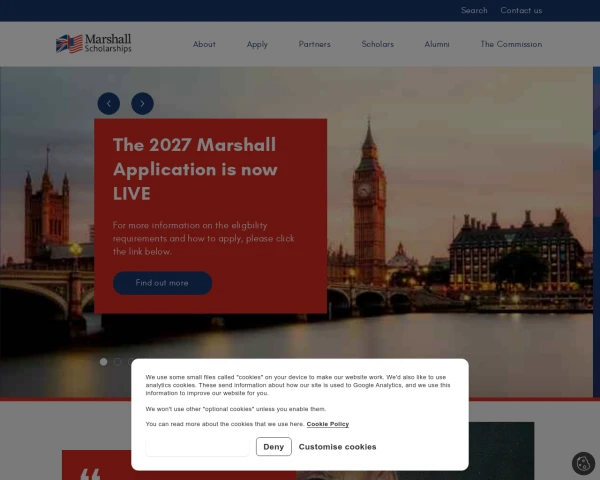The width and height of the screenshot is (600, 480).
Task: Click Customise cookies
Action: pos(338,447)
